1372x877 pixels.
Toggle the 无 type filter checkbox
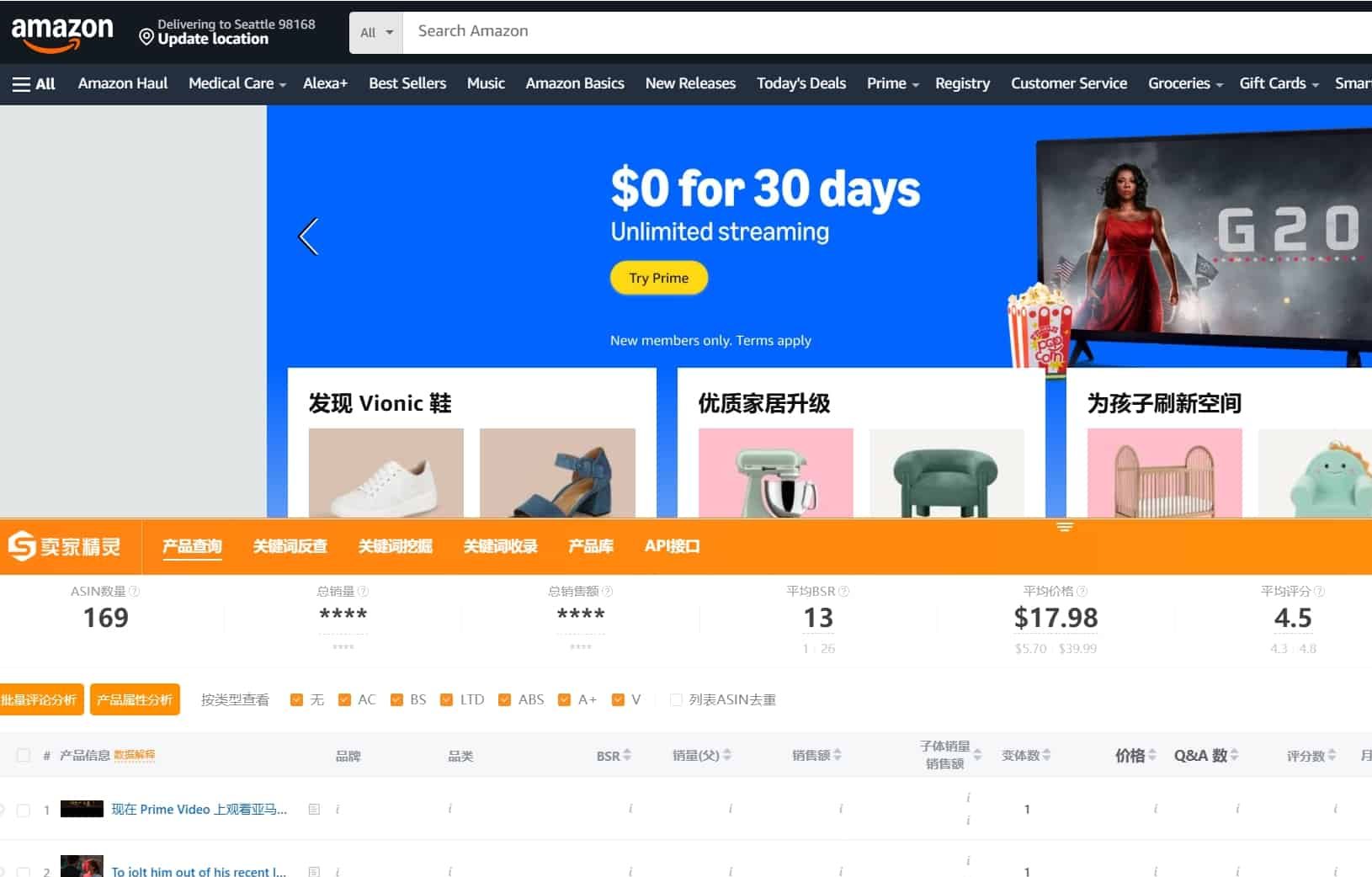296,700
